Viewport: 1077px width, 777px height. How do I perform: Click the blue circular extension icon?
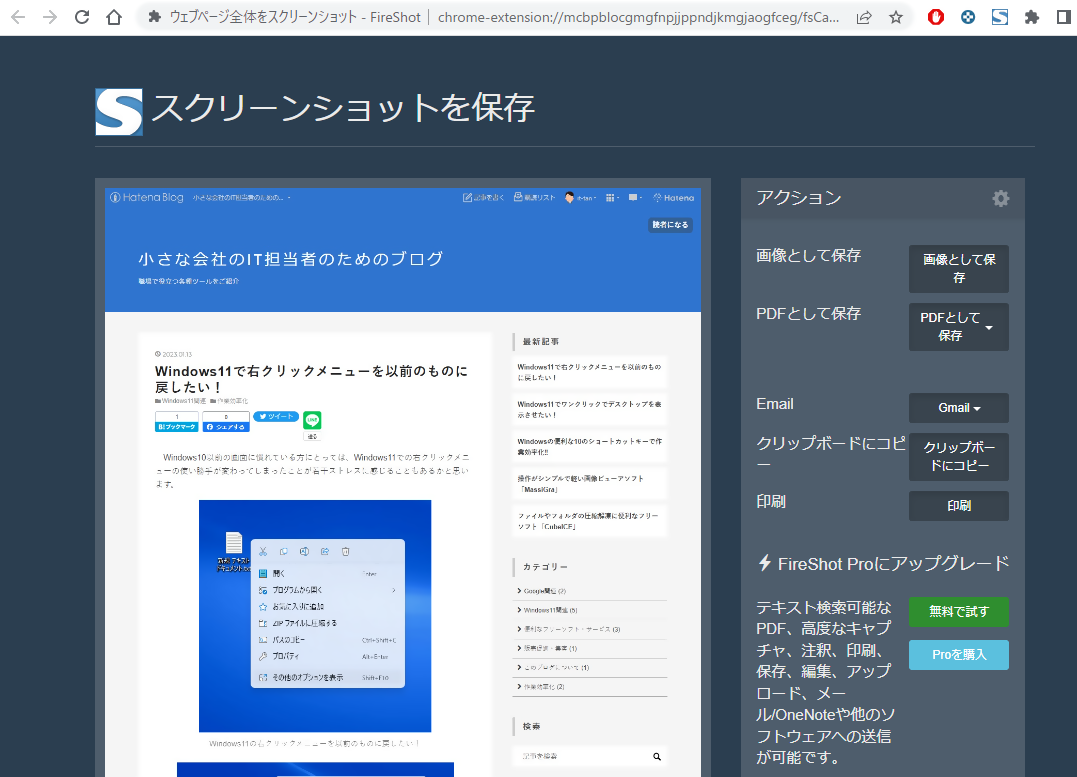[x=967, y=17]
